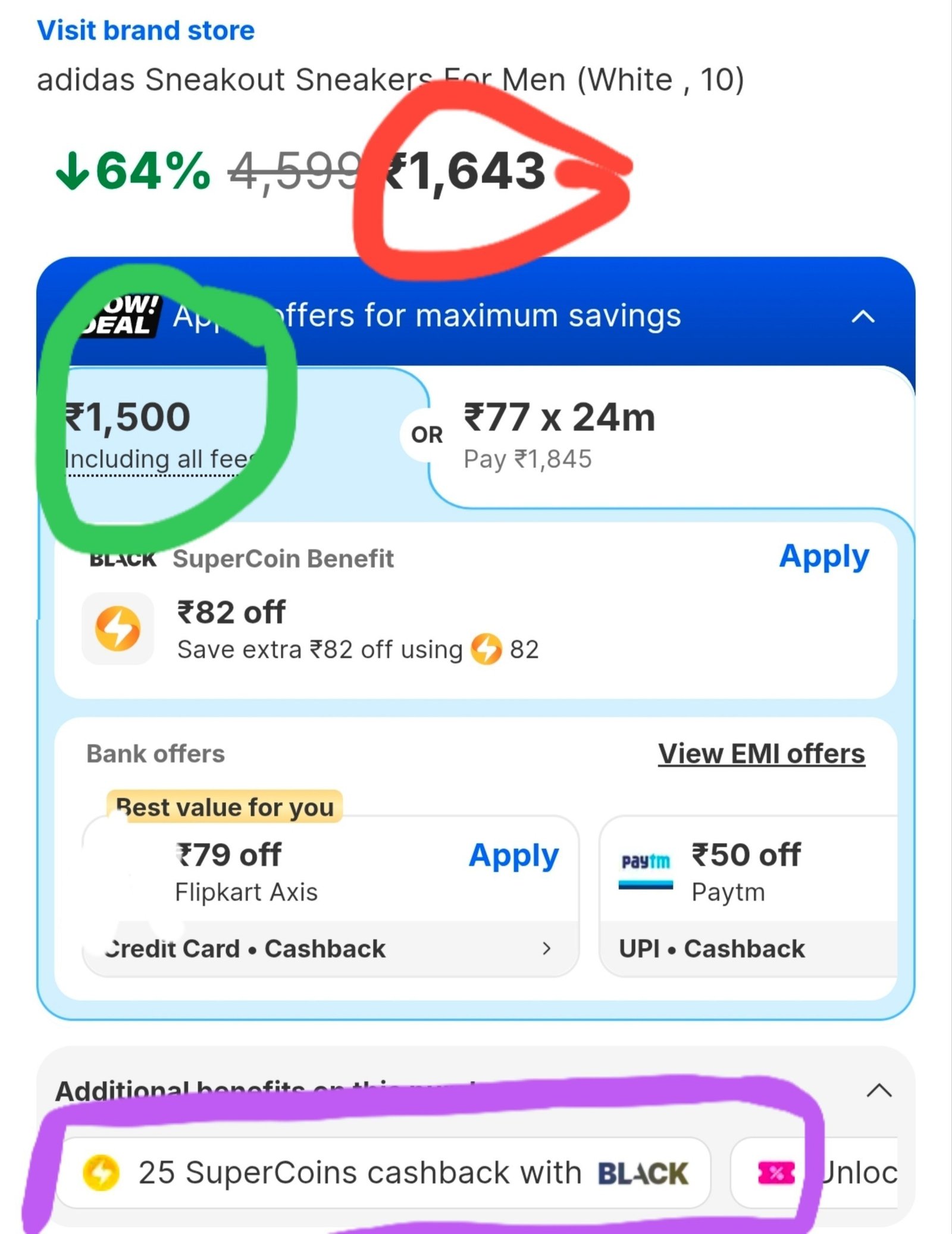Open Visit brand store link
The height and width of the screenshot is (1234, 952).
pos(146,30)
